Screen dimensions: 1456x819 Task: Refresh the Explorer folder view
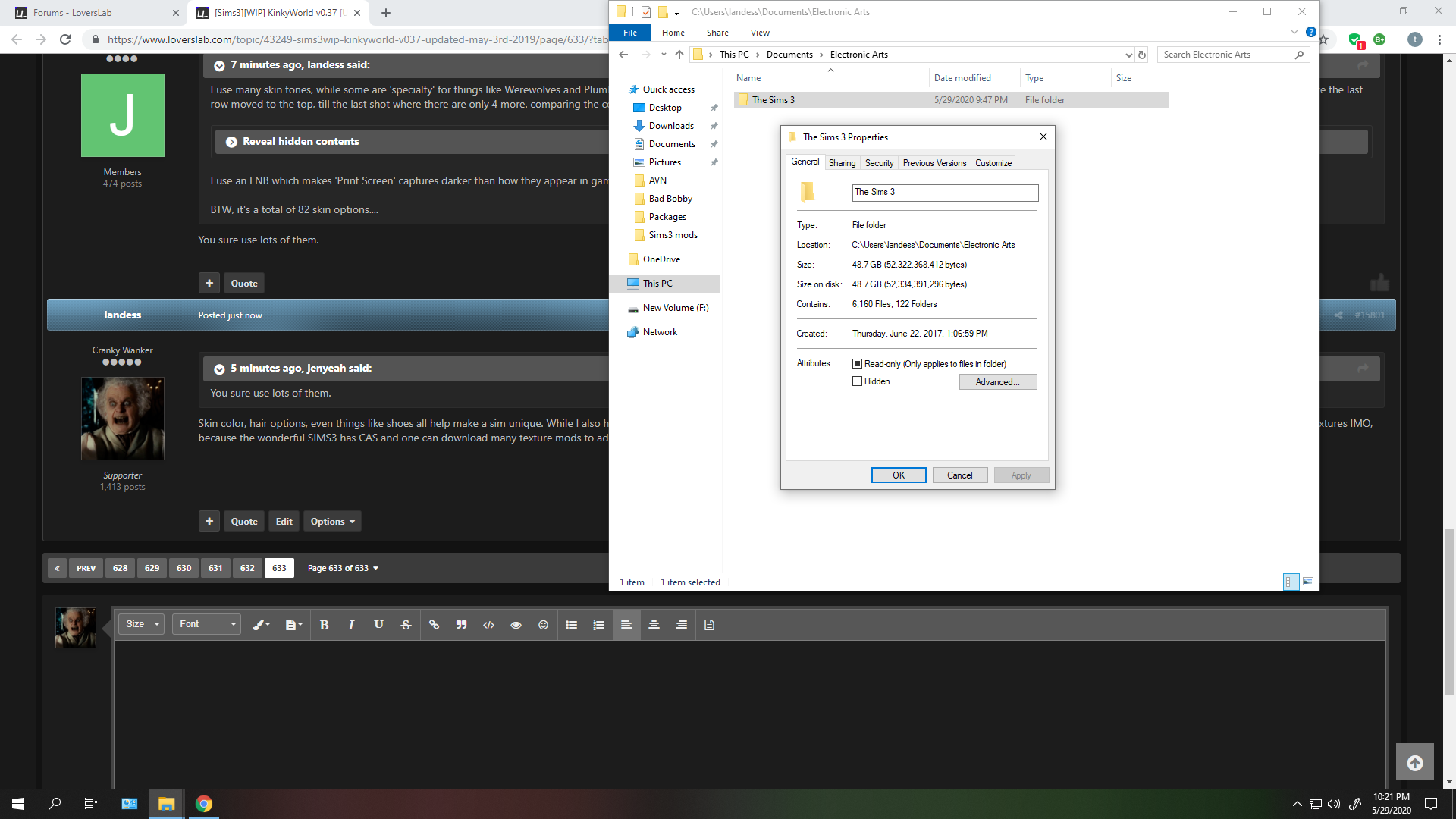coord(1142,55)
